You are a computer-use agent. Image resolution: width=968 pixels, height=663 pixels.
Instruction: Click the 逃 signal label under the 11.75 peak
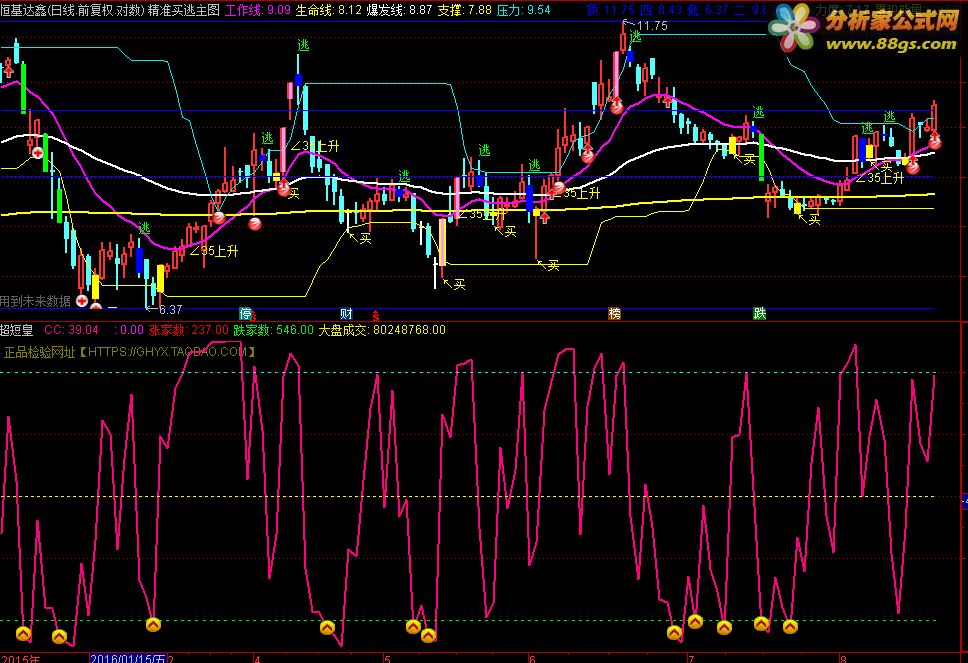(x=635, y=38)
